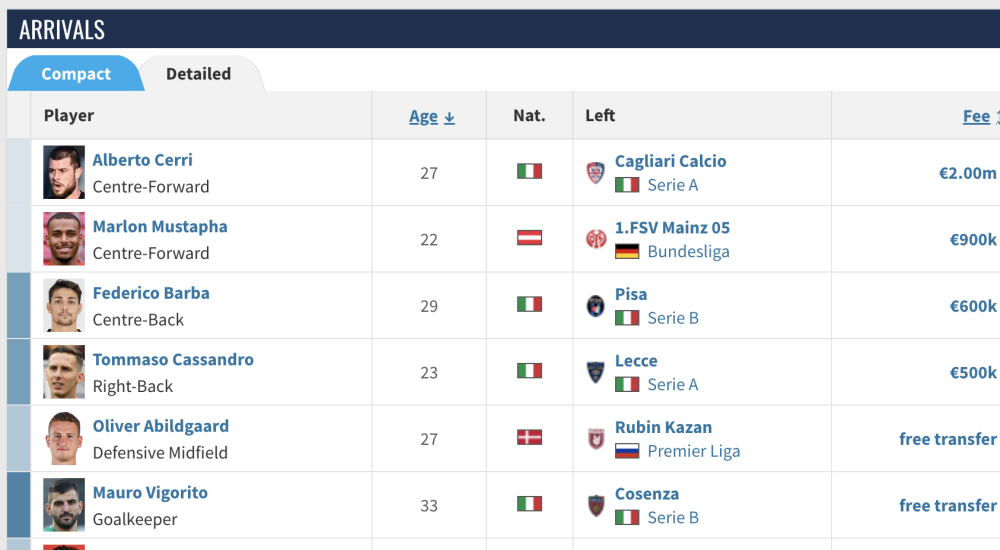Click the 1.FSV Mainz 05 crest icon

coord(596,239)
